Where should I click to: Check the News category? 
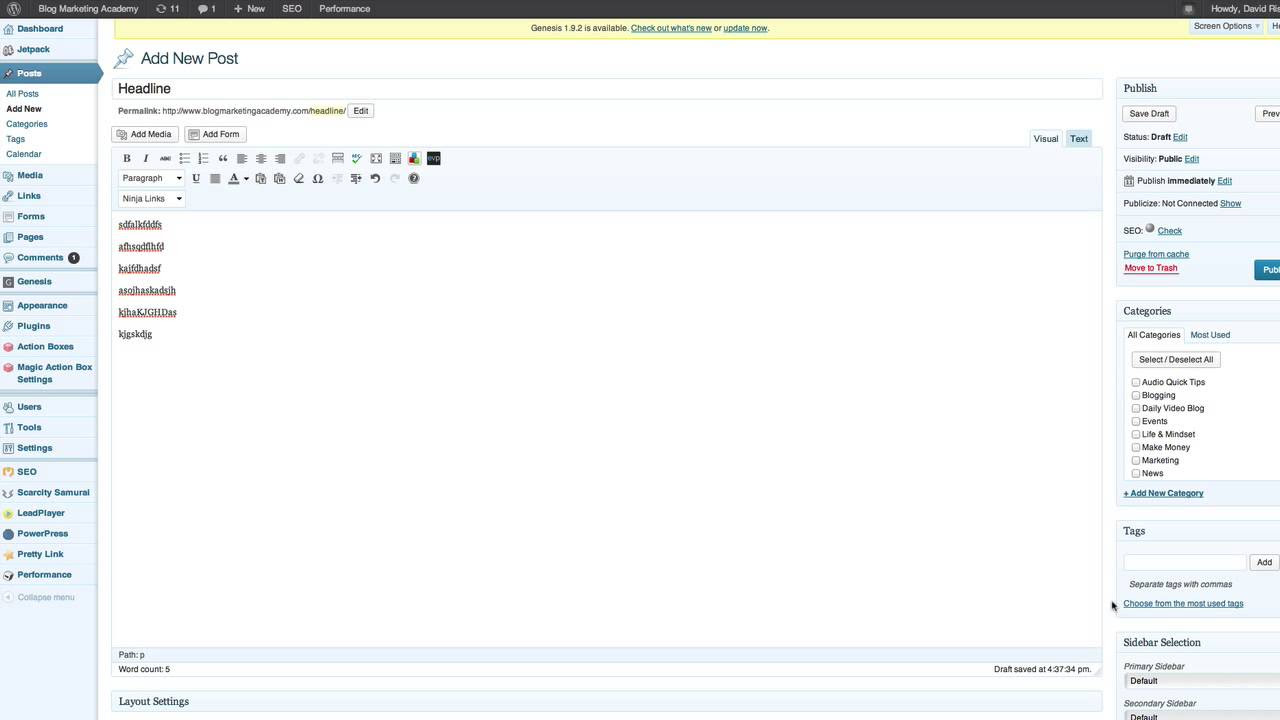pos(1136,473)
